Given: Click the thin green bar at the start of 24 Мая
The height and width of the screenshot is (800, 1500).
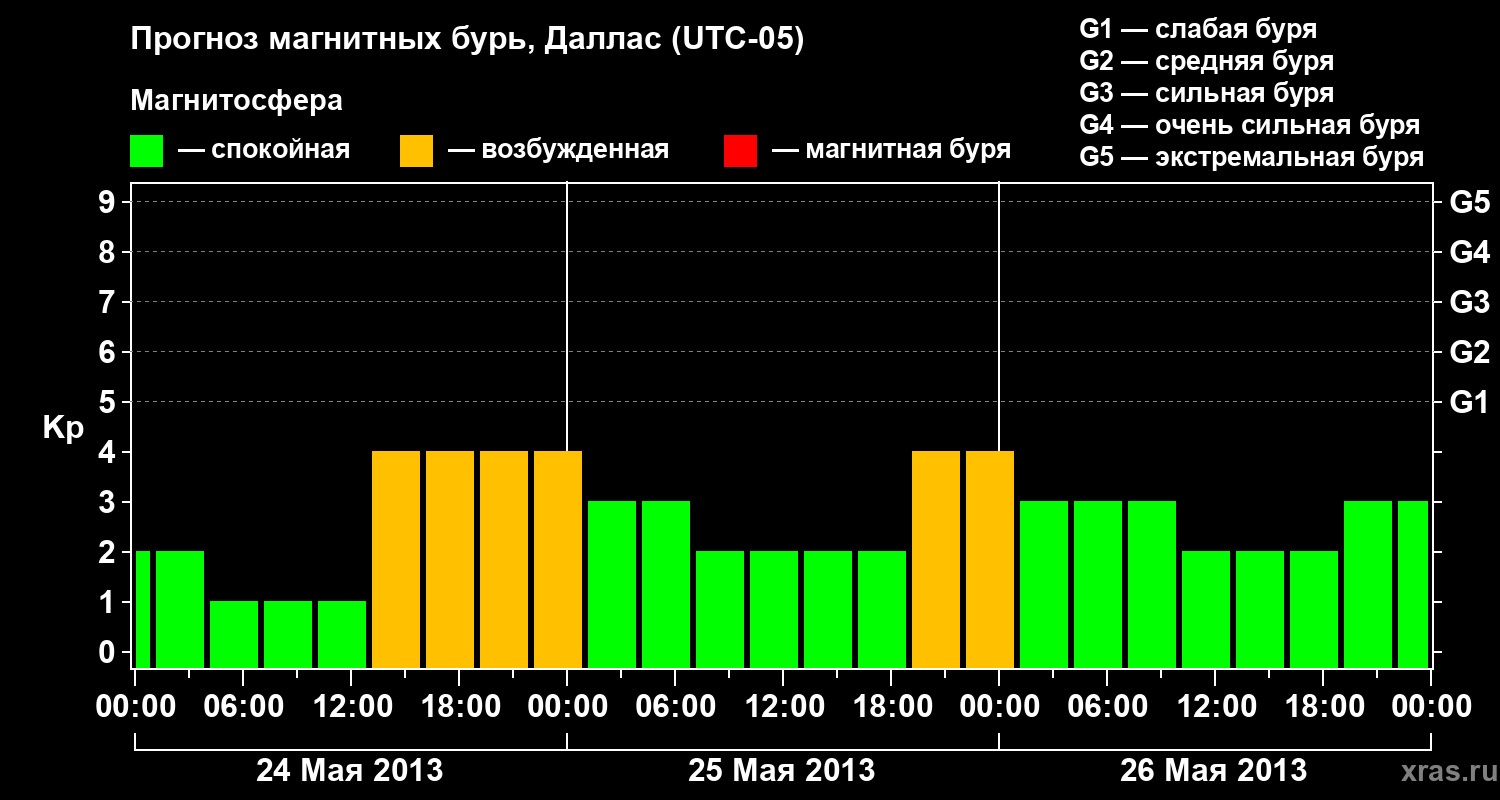Looking at the screenshot, I should [143, 609].
